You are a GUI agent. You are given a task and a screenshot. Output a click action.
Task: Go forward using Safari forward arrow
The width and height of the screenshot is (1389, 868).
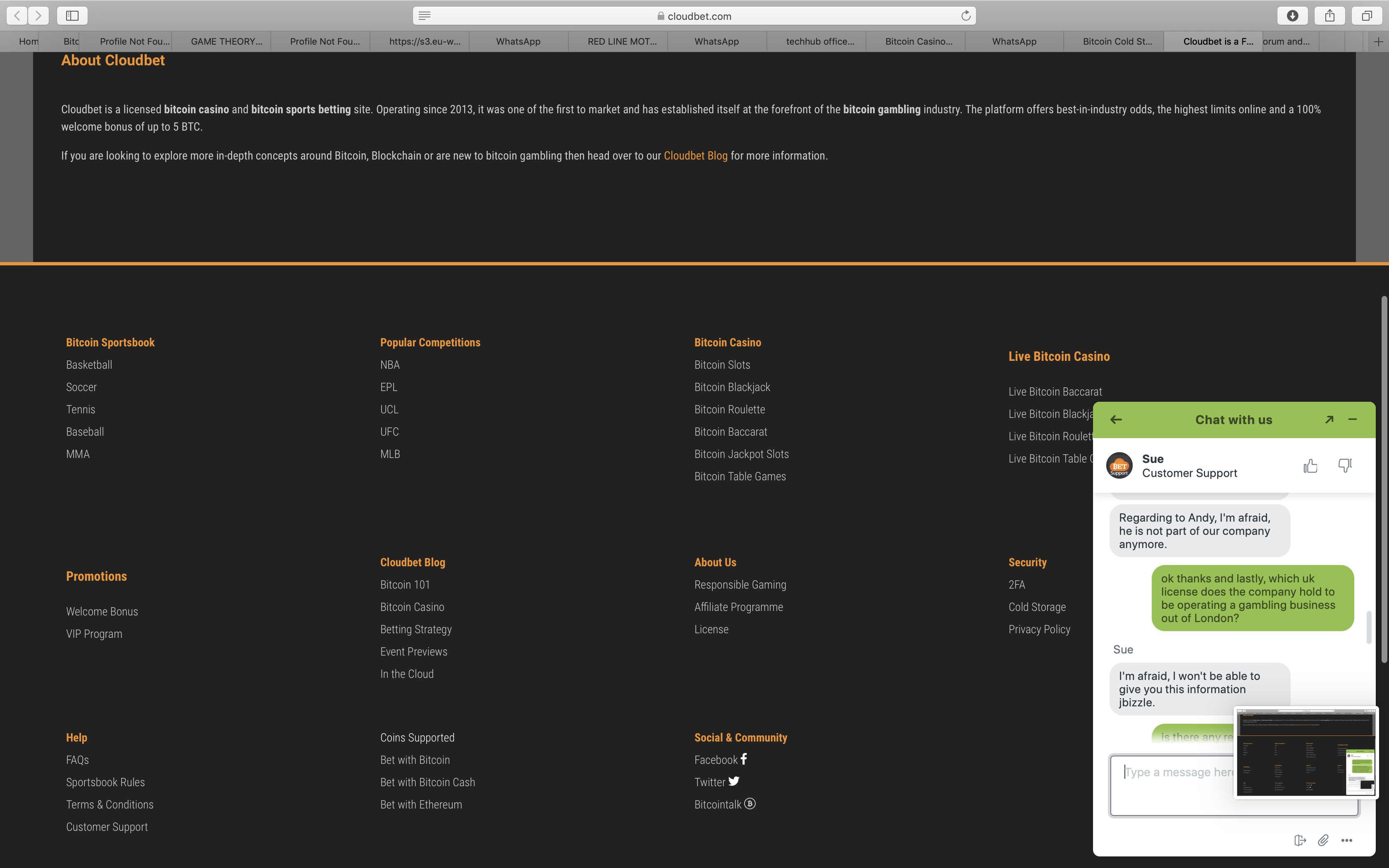38,16
